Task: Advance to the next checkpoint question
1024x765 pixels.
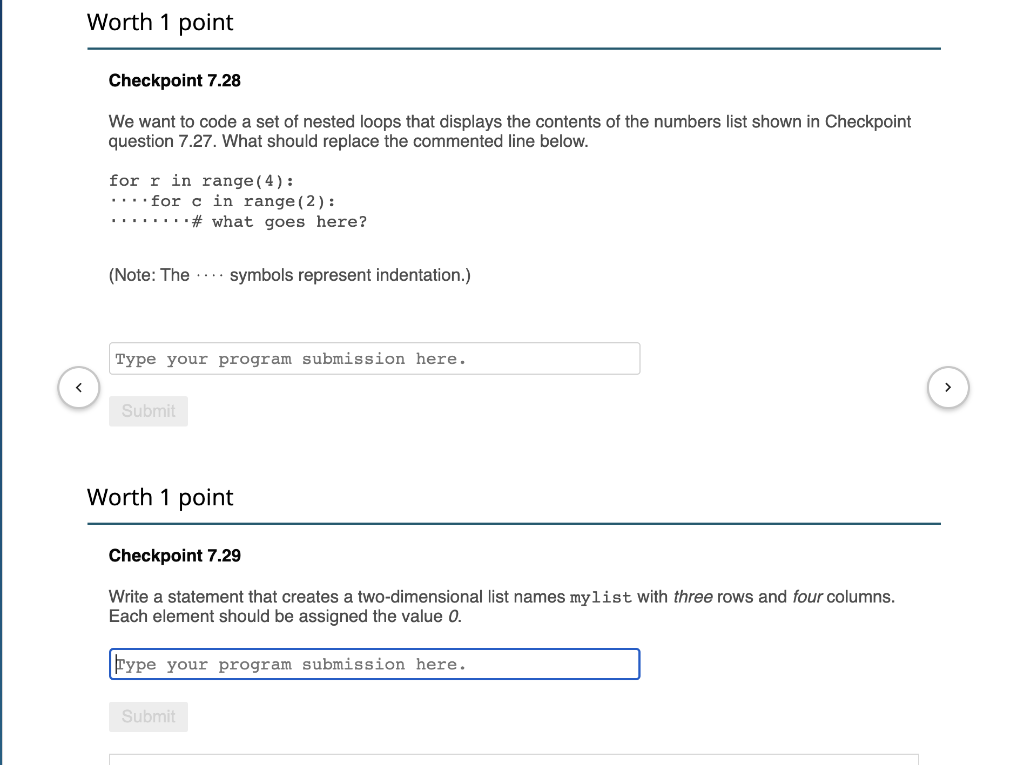Action: [947, 387]
